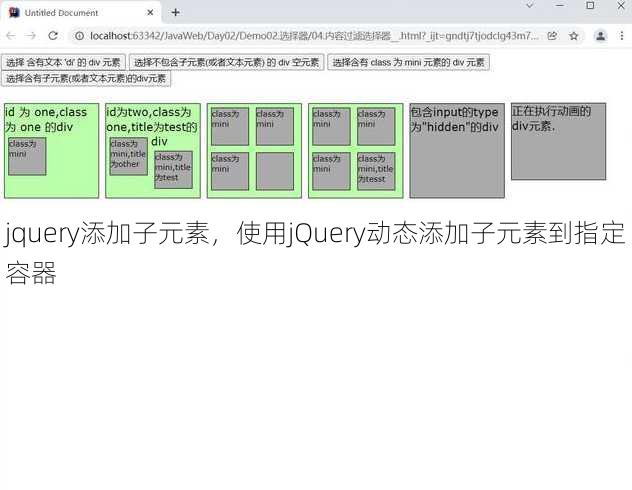
Task: Click the mini box inside the id one div
Action: coord(27,156)
